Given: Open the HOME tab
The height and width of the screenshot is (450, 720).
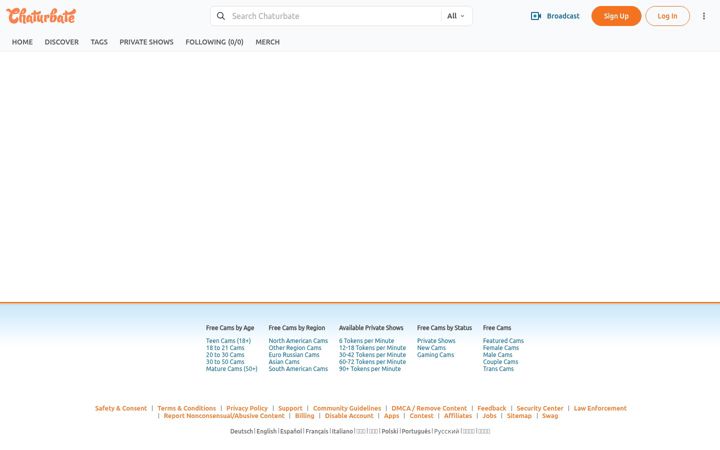Looking at the screenshot, I should 22,42.
